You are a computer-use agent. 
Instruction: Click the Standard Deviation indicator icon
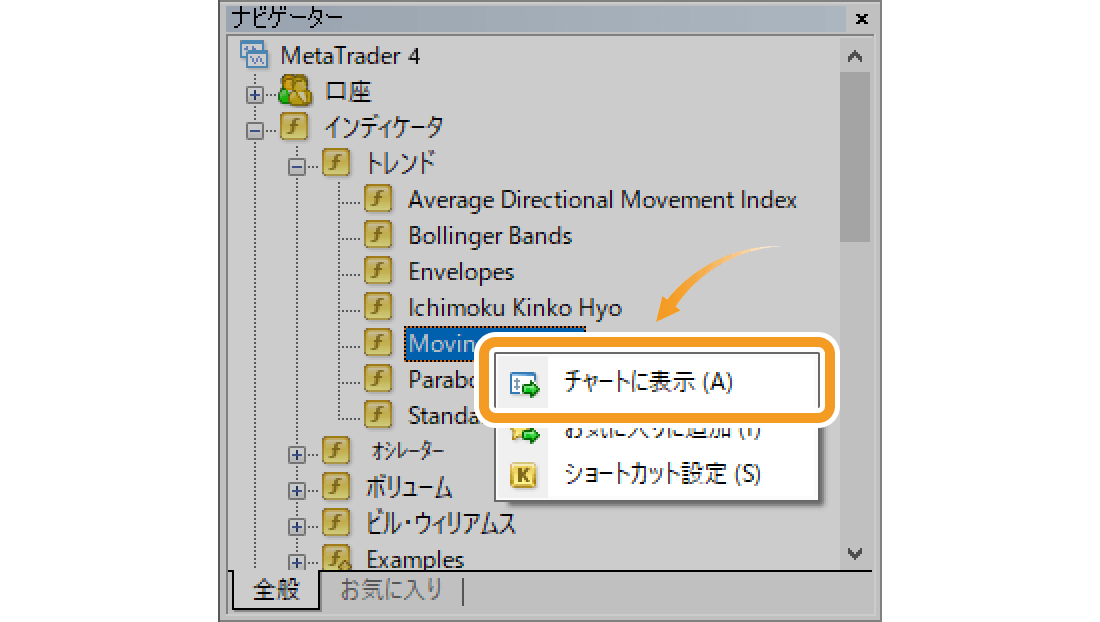[x=378, y=414]
